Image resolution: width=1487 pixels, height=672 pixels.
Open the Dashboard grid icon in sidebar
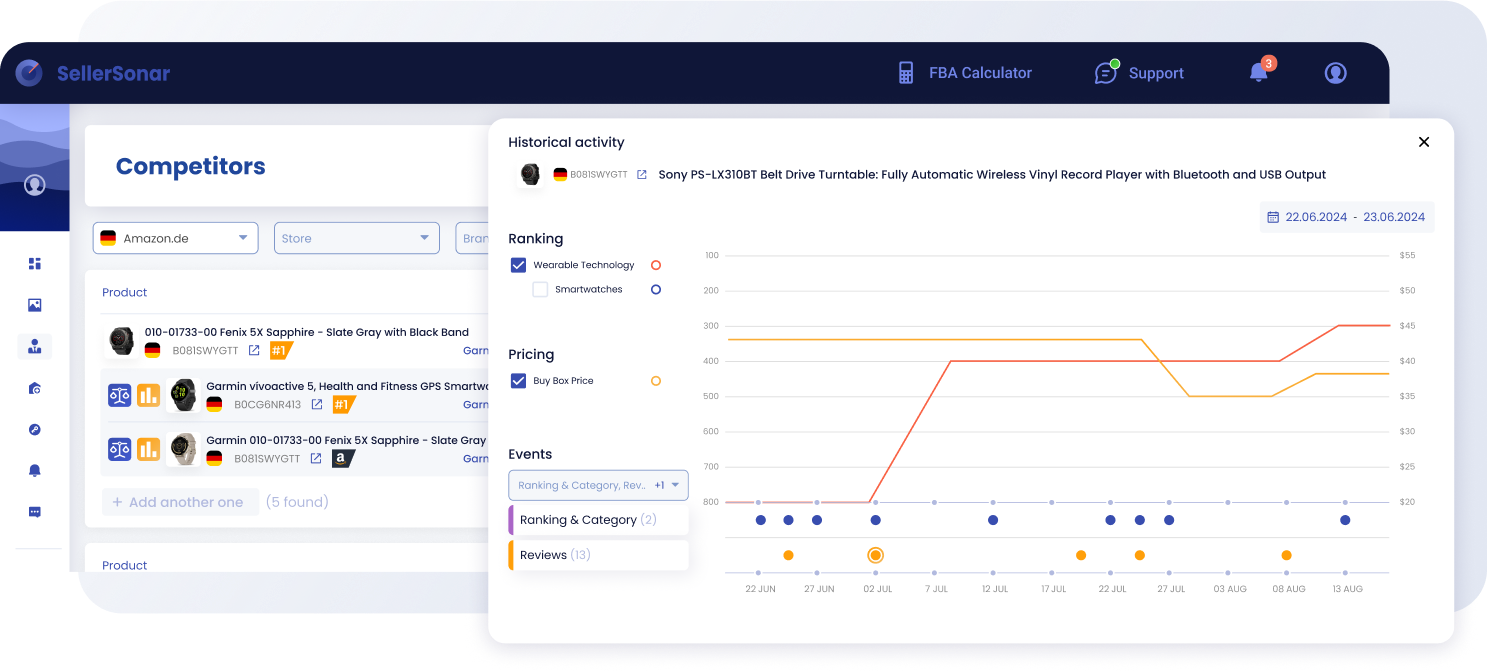(35, 264)
